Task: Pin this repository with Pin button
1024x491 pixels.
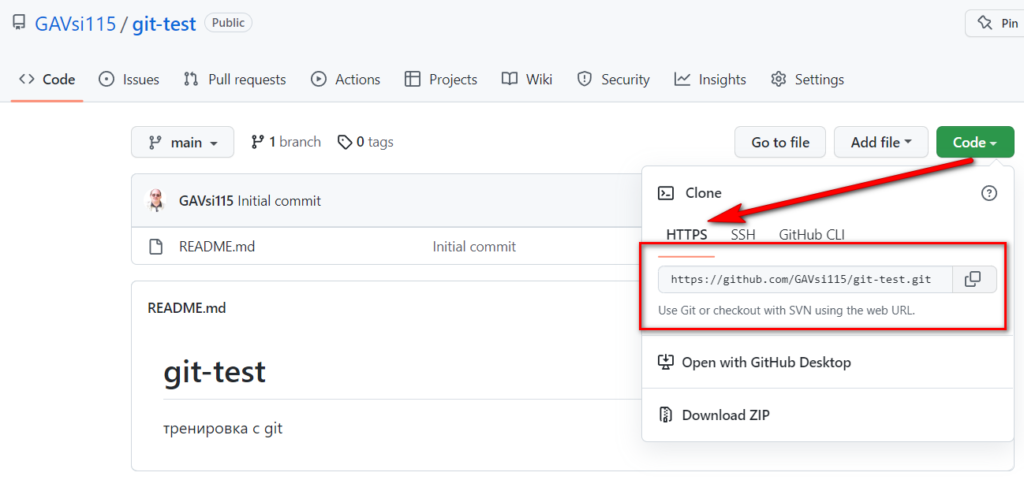Action: click(x=997, y=24)
